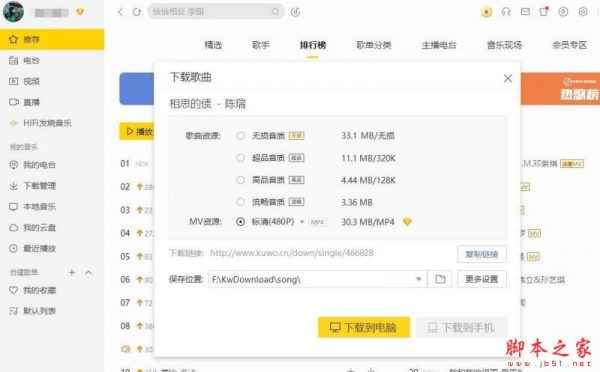Select the 标清(480P) MV radio button
The height and width of the screenshot is (372, 600).
240,222
